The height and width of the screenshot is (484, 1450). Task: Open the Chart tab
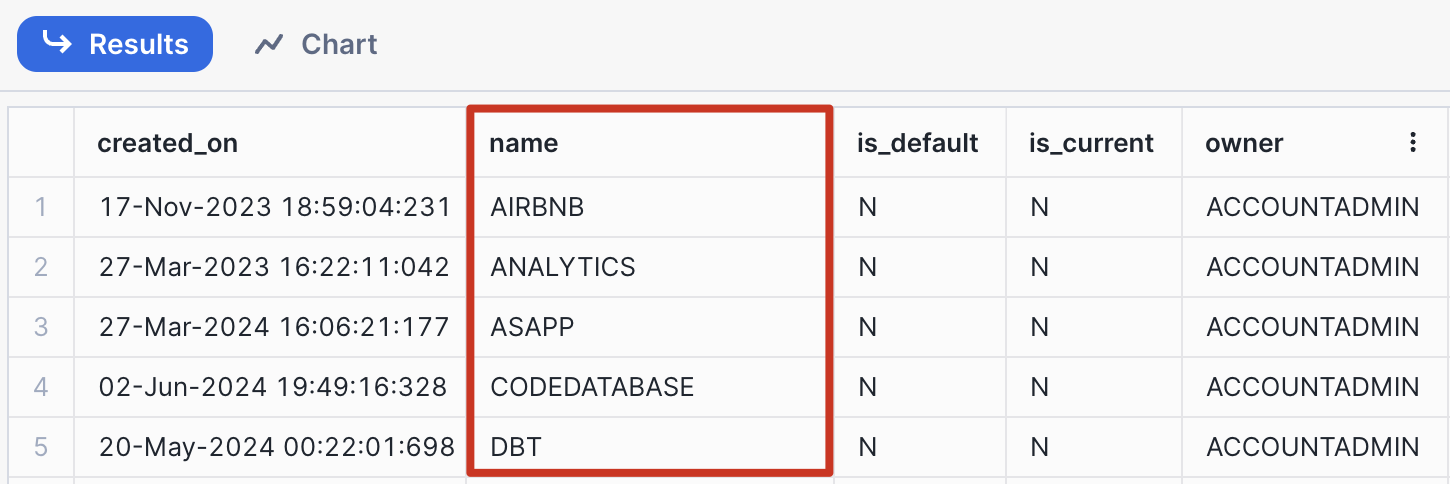316,44
